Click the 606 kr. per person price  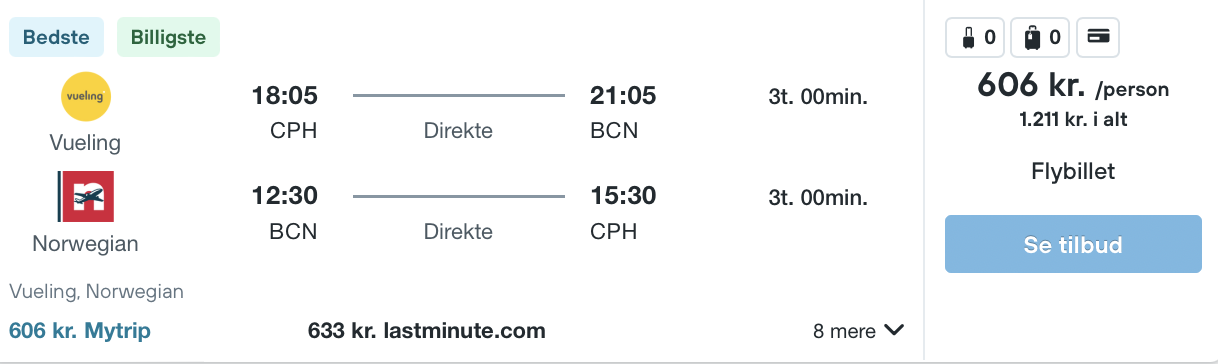[x=1073, y=88]
